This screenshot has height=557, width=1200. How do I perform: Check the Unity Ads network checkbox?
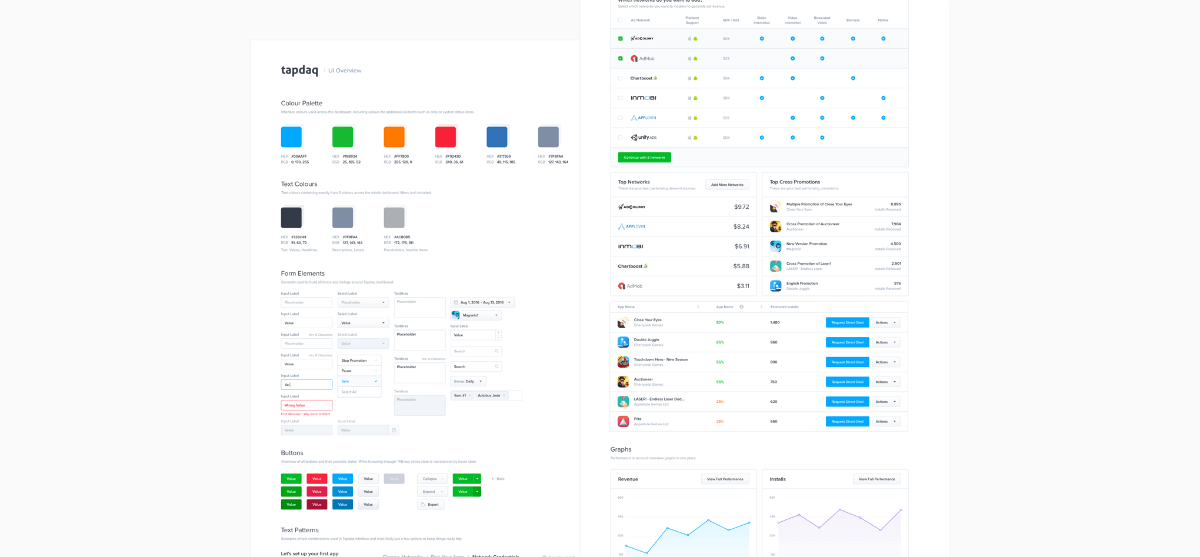[x=620, y=137]
